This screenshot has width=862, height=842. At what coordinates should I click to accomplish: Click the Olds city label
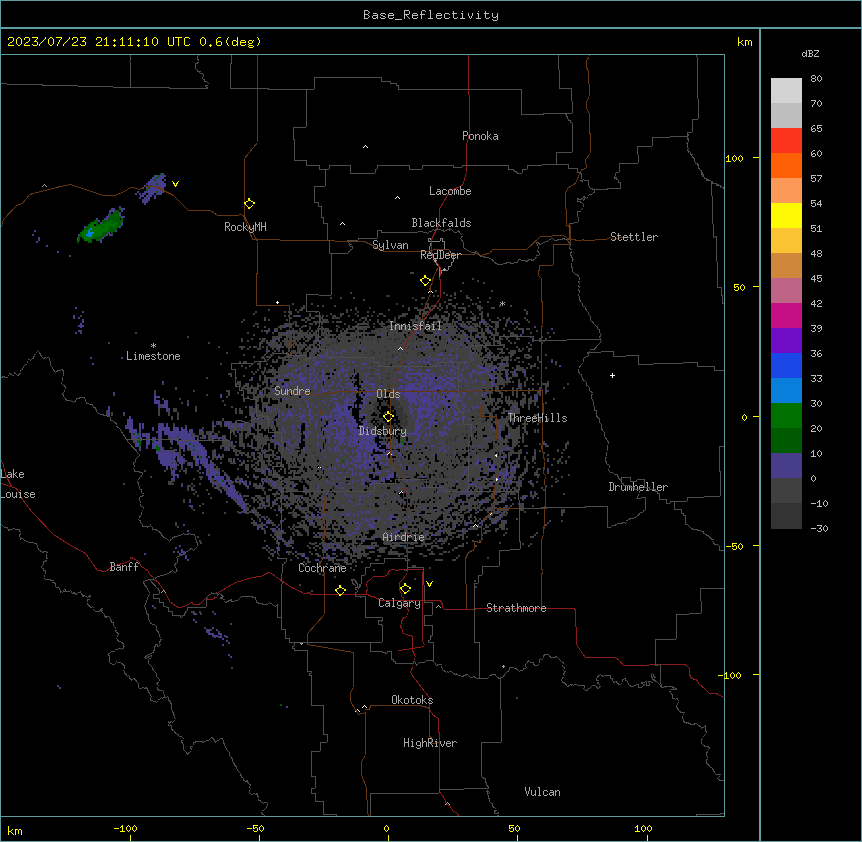tap(388, 394)
